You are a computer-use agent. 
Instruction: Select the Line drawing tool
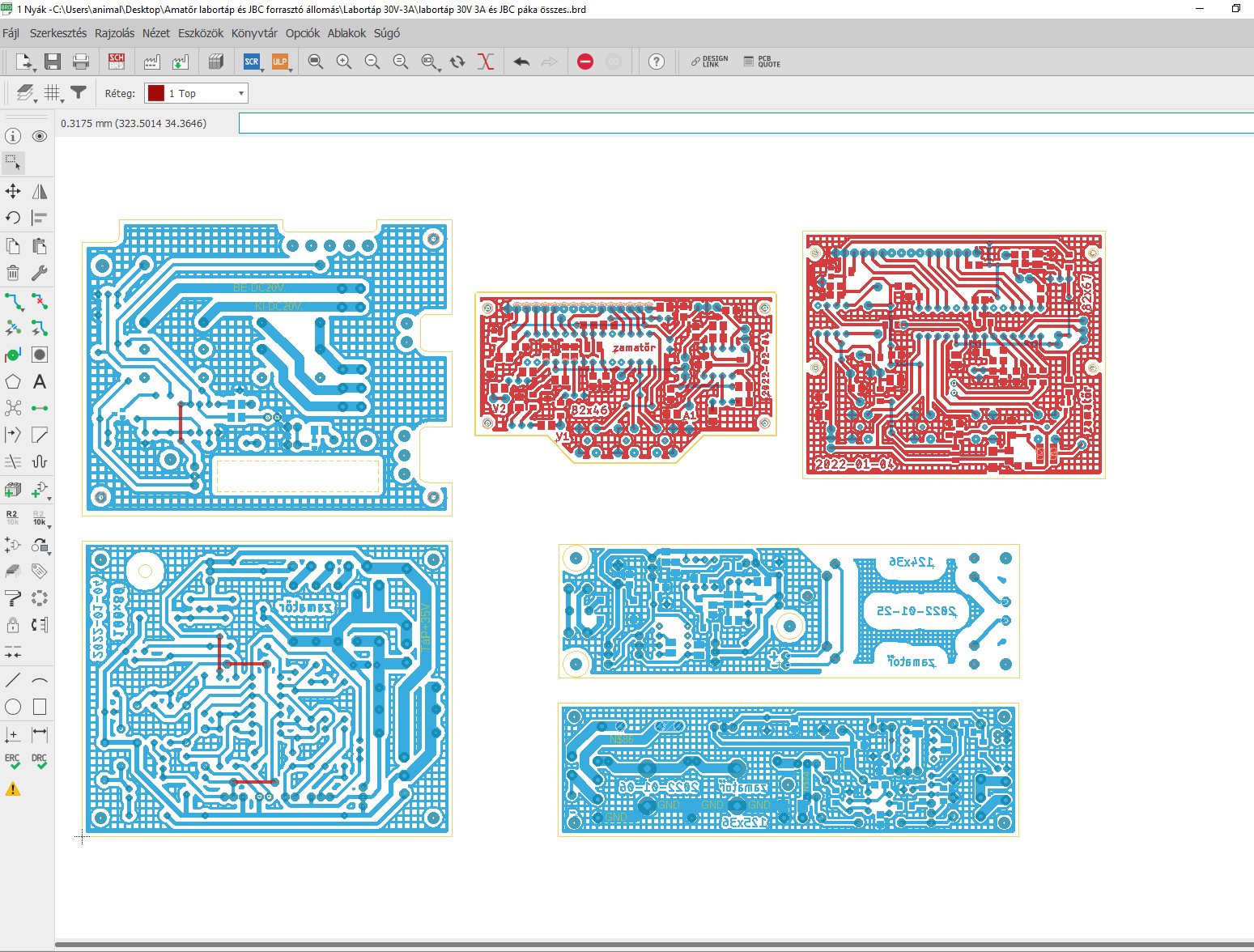tap(13, 680)
